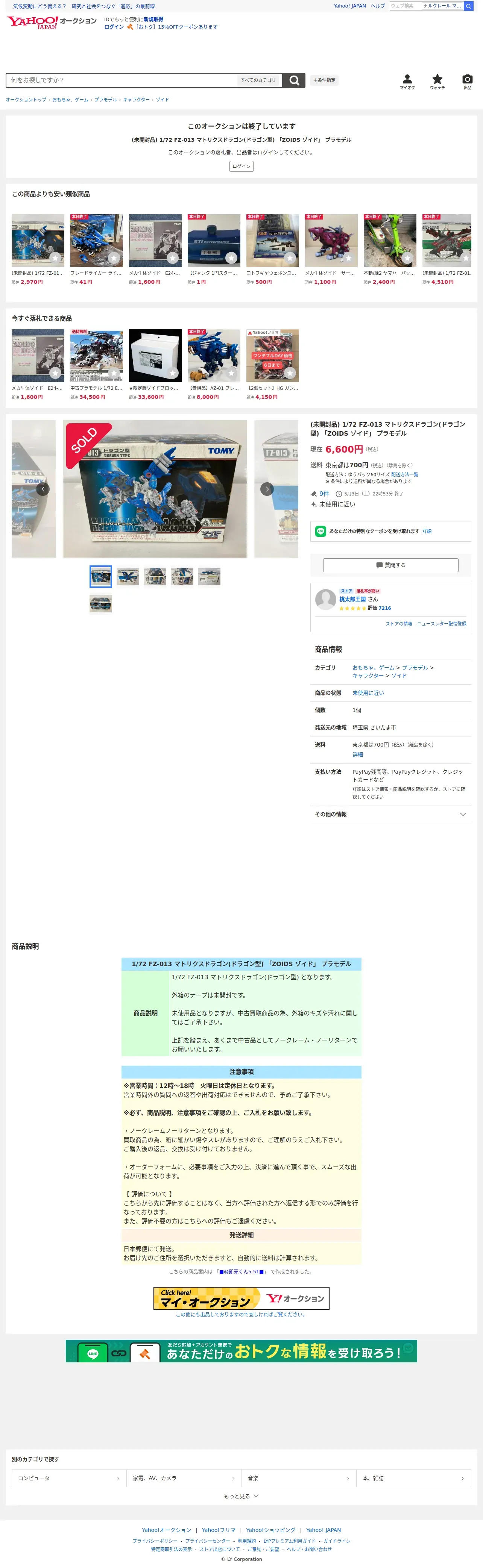
Task: Watch-star on 1,100円 メカ生体ゾイド item
Action: click(349, 258)
